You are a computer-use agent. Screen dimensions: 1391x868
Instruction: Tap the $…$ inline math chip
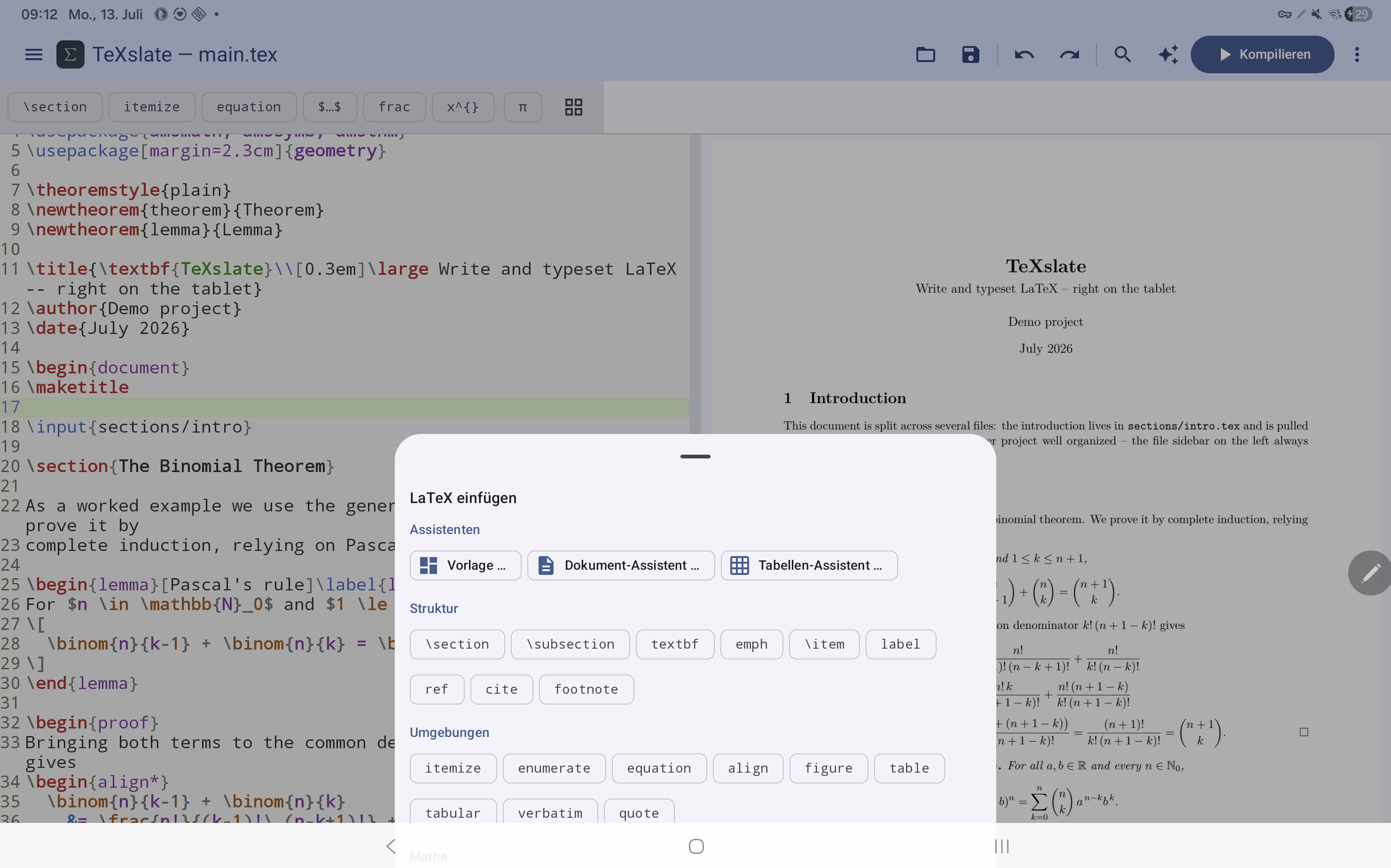pos(330,107)
